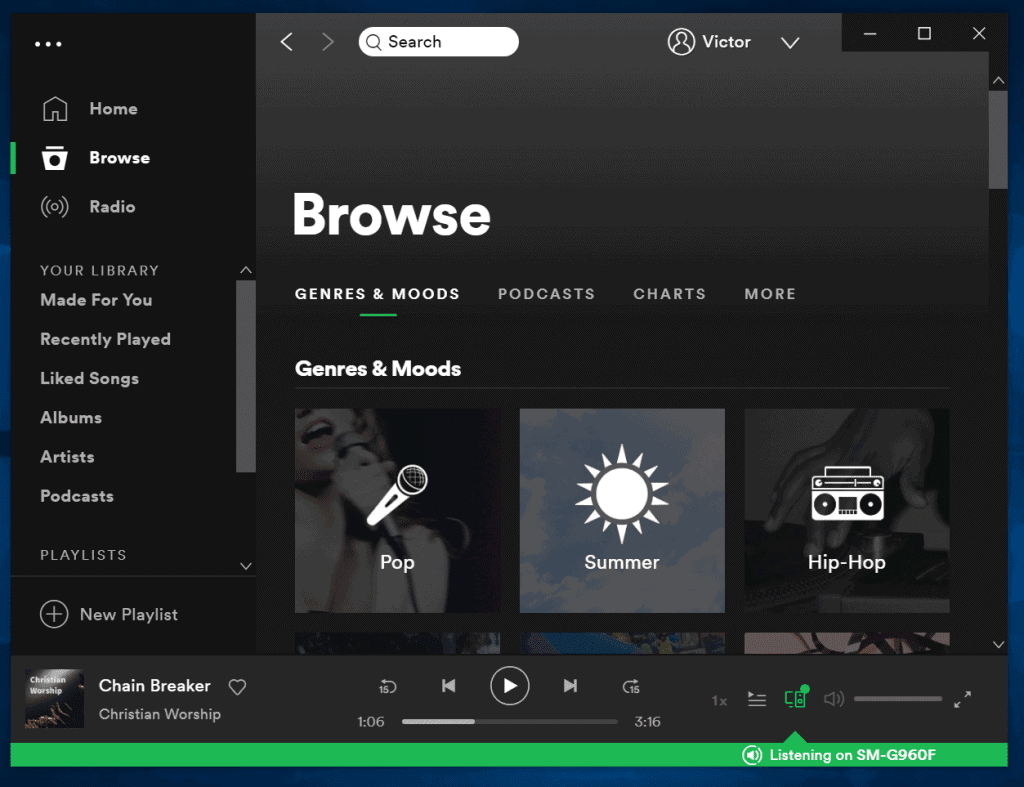This screenshot has width=1024, height=787.
Task: Click the magnifier icon in the search box
Action: click(x=374, y=42)
